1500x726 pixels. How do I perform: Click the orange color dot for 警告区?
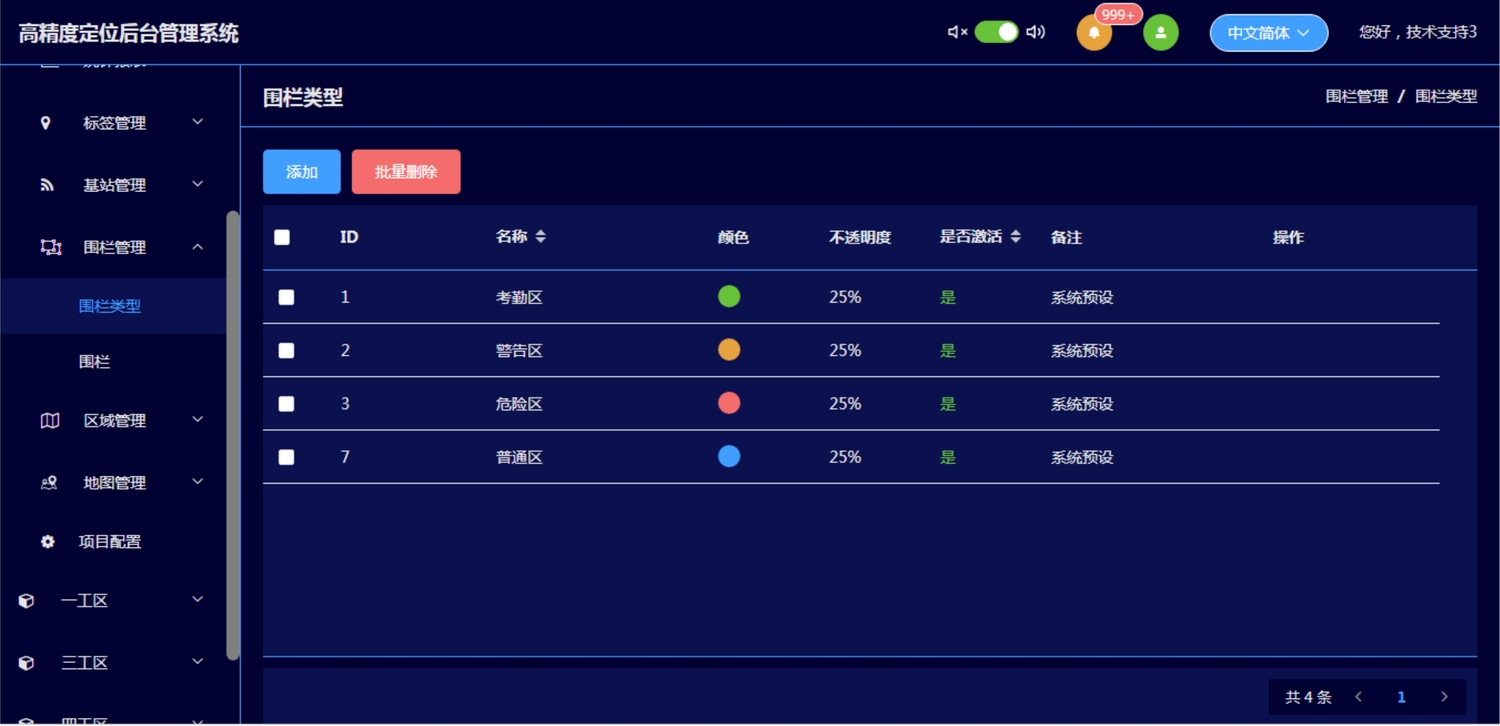[729, 350]
